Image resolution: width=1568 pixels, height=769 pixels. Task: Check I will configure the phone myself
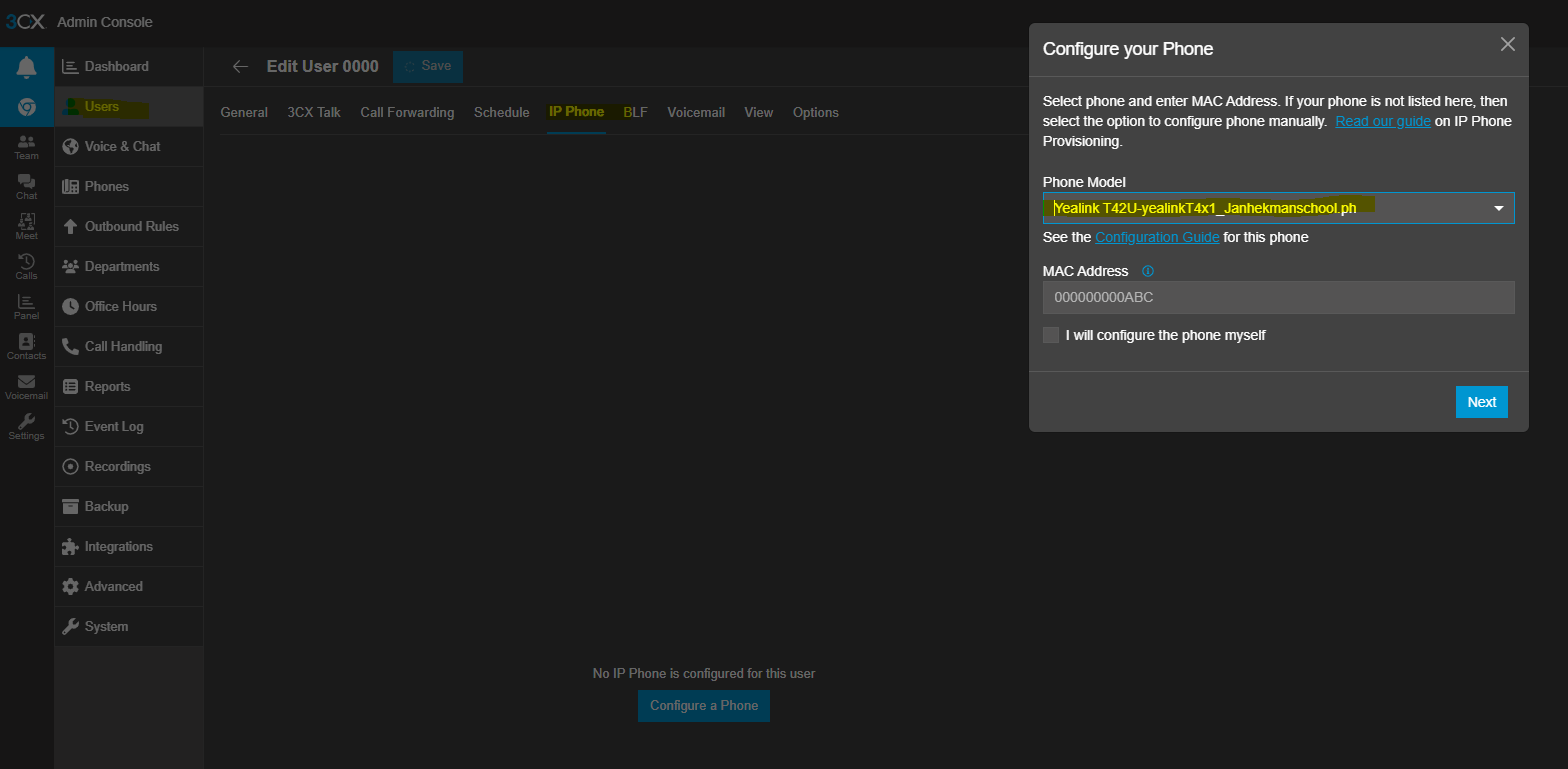click(1051, 335)
